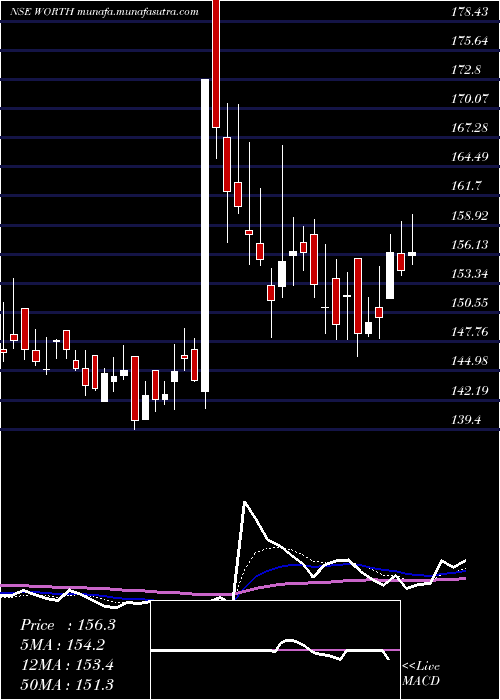Click the 144.98 price axis label
Viewport: 500px width, 700px height.
[469, 361]
